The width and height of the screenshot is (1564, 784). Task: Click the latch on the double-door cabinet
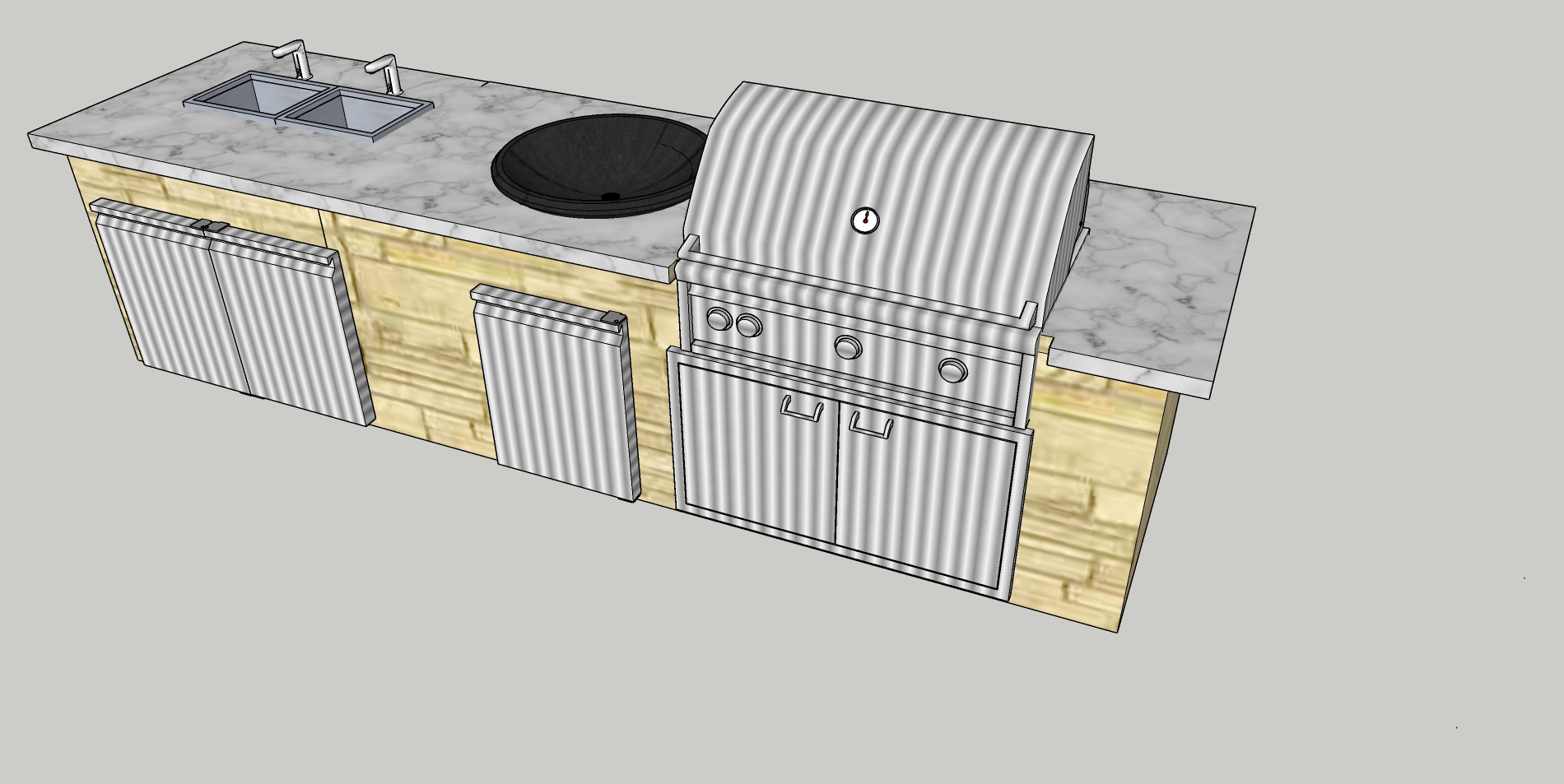209,225
